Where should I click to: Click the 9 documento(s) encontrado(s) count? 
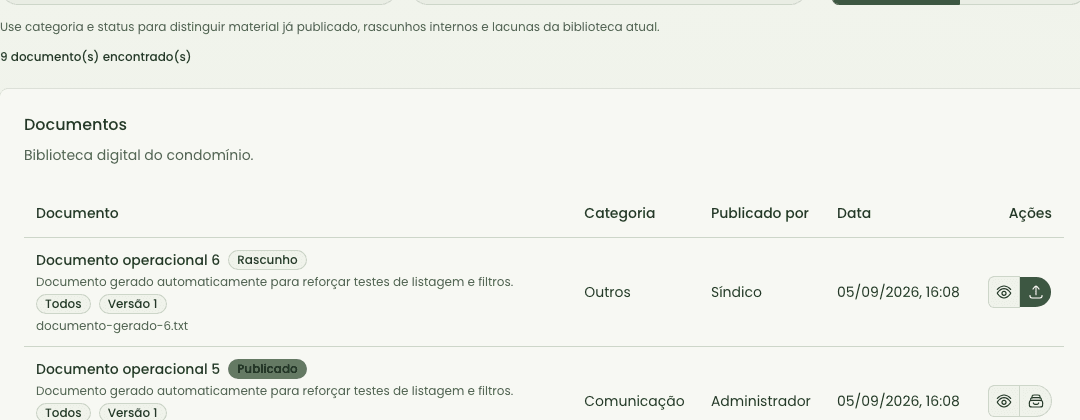click(x=95, y=56)
